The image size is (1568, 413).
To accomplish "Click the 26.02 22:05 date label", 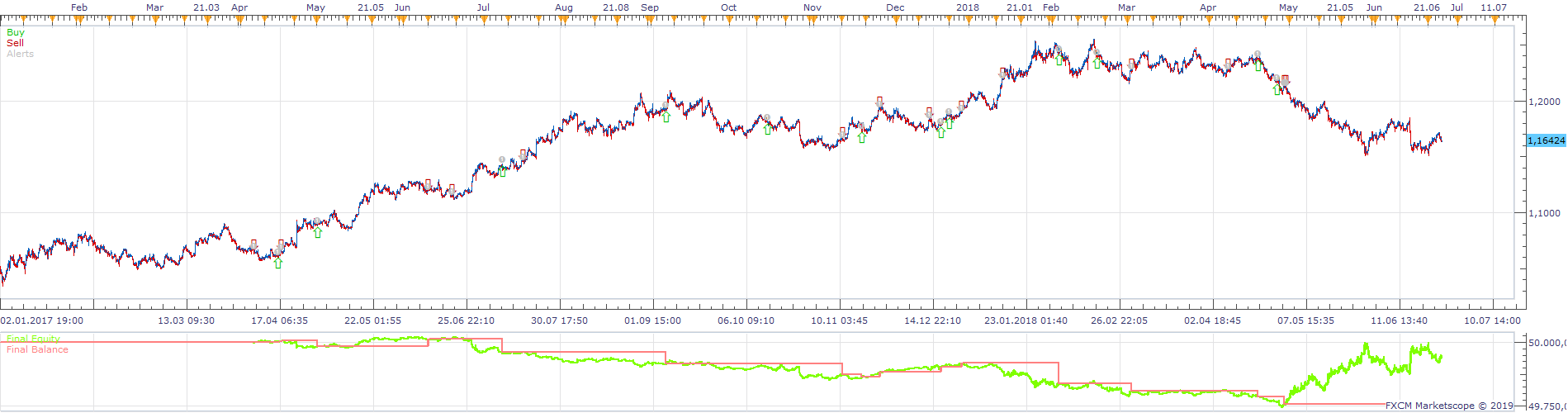I will (1120, 320).
